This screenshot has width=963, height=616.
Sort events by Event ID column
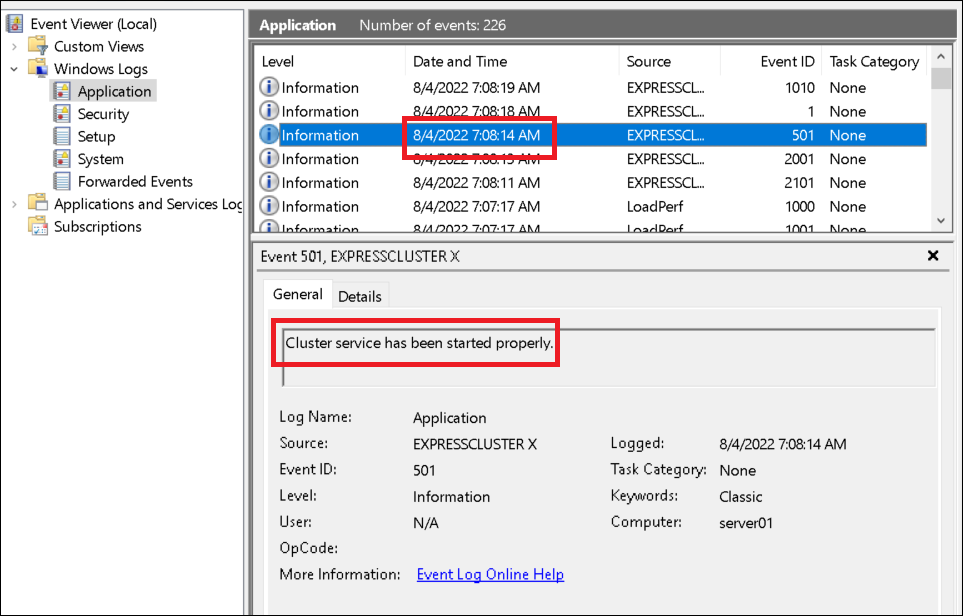pyautogui.click(x=786, y=61)
